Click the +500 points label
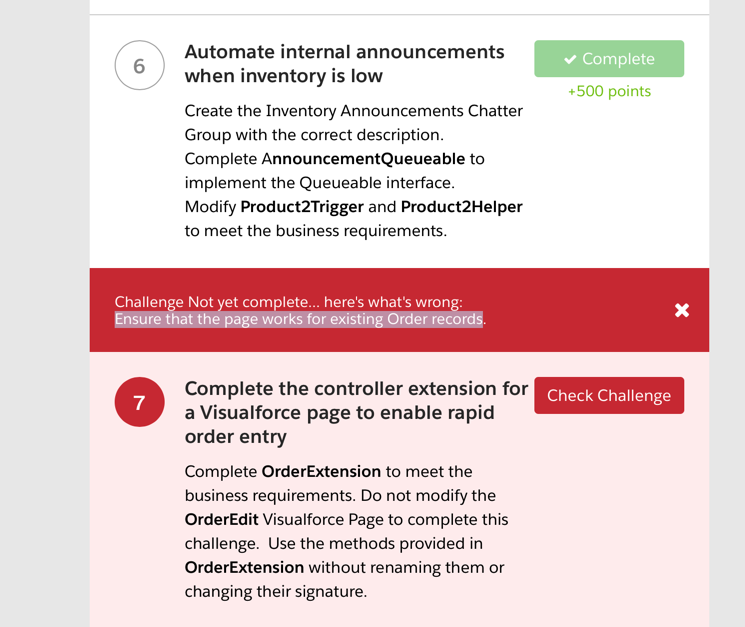The width and height of the screenshot is (745, 627). [609, 91]
